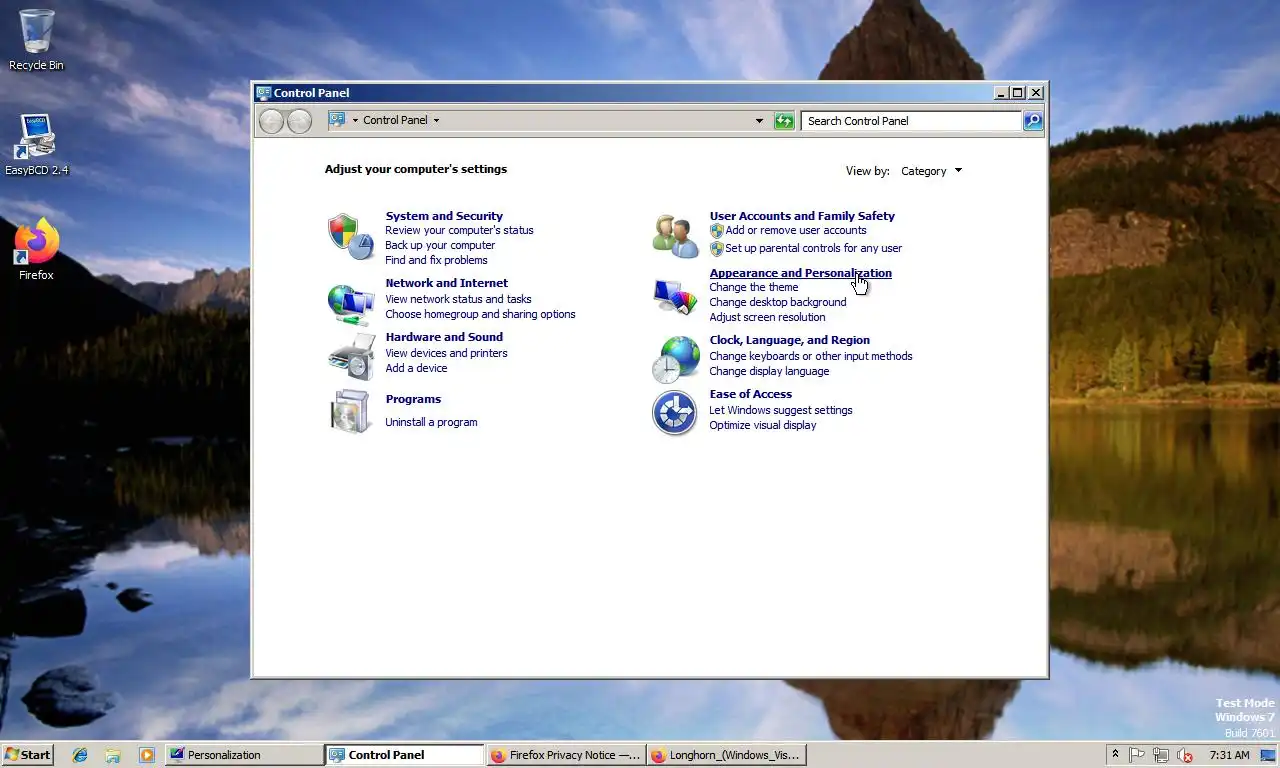Open the Programs disc box icon
This screenshot has width=1280, height=768.
point(351,411)
